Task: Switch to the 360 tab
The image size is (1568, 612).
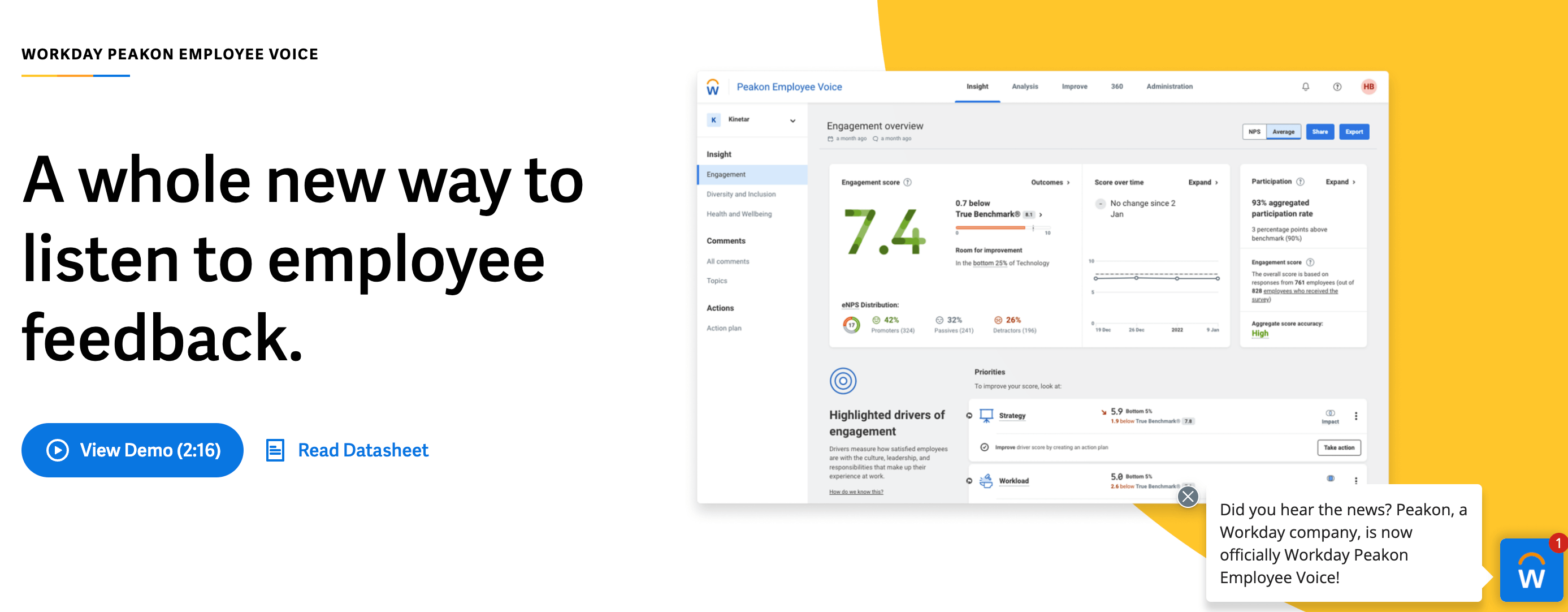Action: [1117, 87]
